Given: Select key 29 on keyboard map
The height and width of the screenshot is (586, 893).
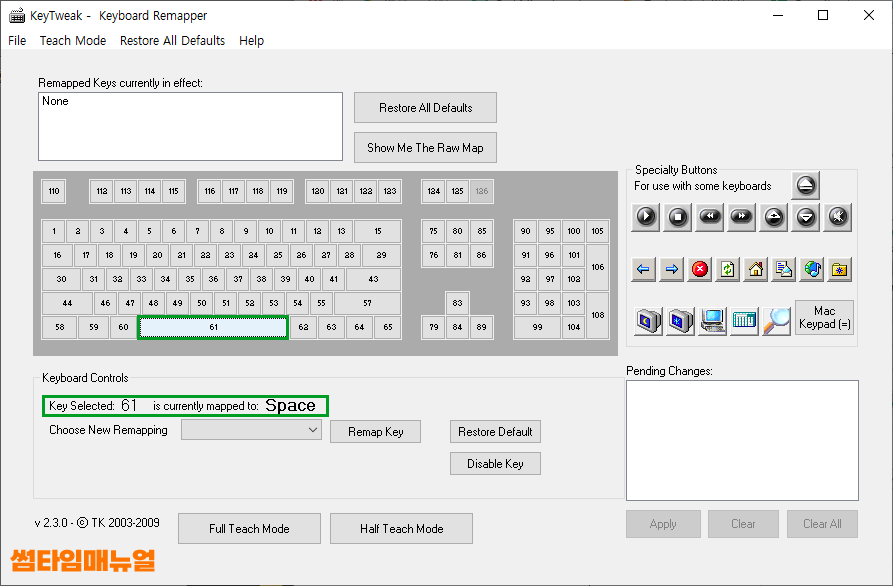Looking at the screenshot, I should [381, 255].
